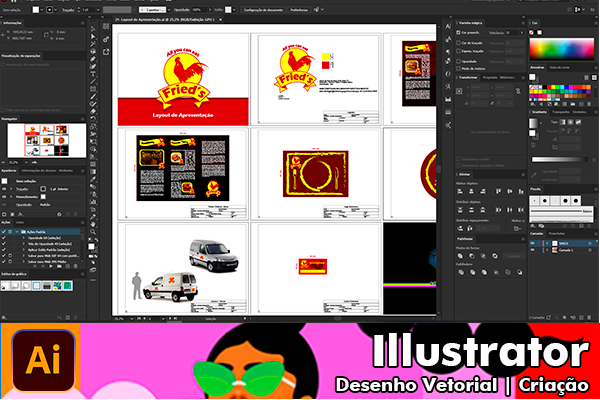Viewport: 600px width, 400px height.
Task: Switch to the Links tab beside Ações
Action: point(20,222)
